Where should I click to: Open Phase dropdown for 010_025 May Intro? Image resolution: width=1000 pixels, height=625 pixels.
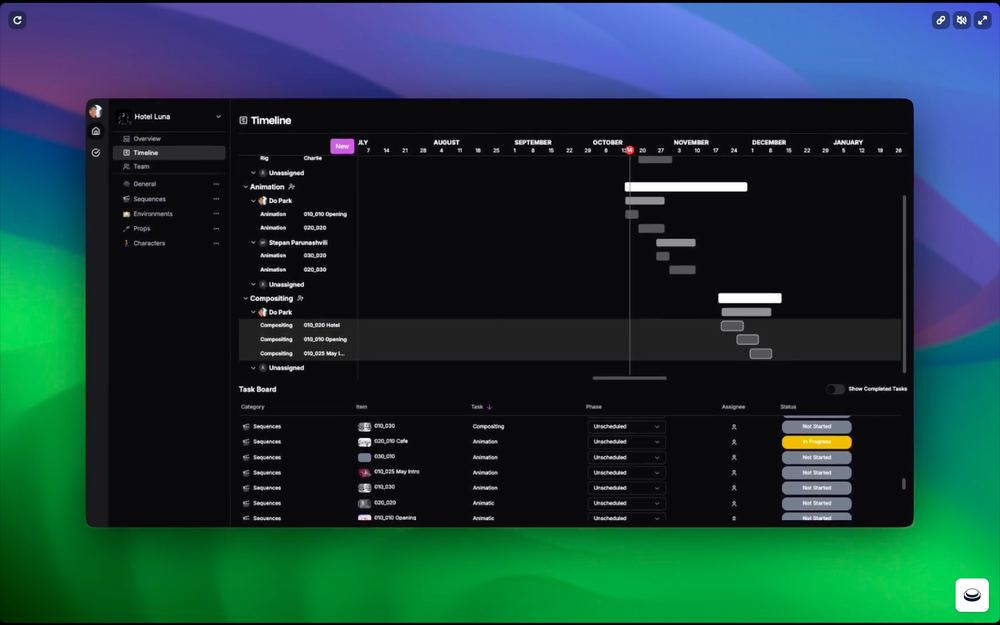[626, 473]
